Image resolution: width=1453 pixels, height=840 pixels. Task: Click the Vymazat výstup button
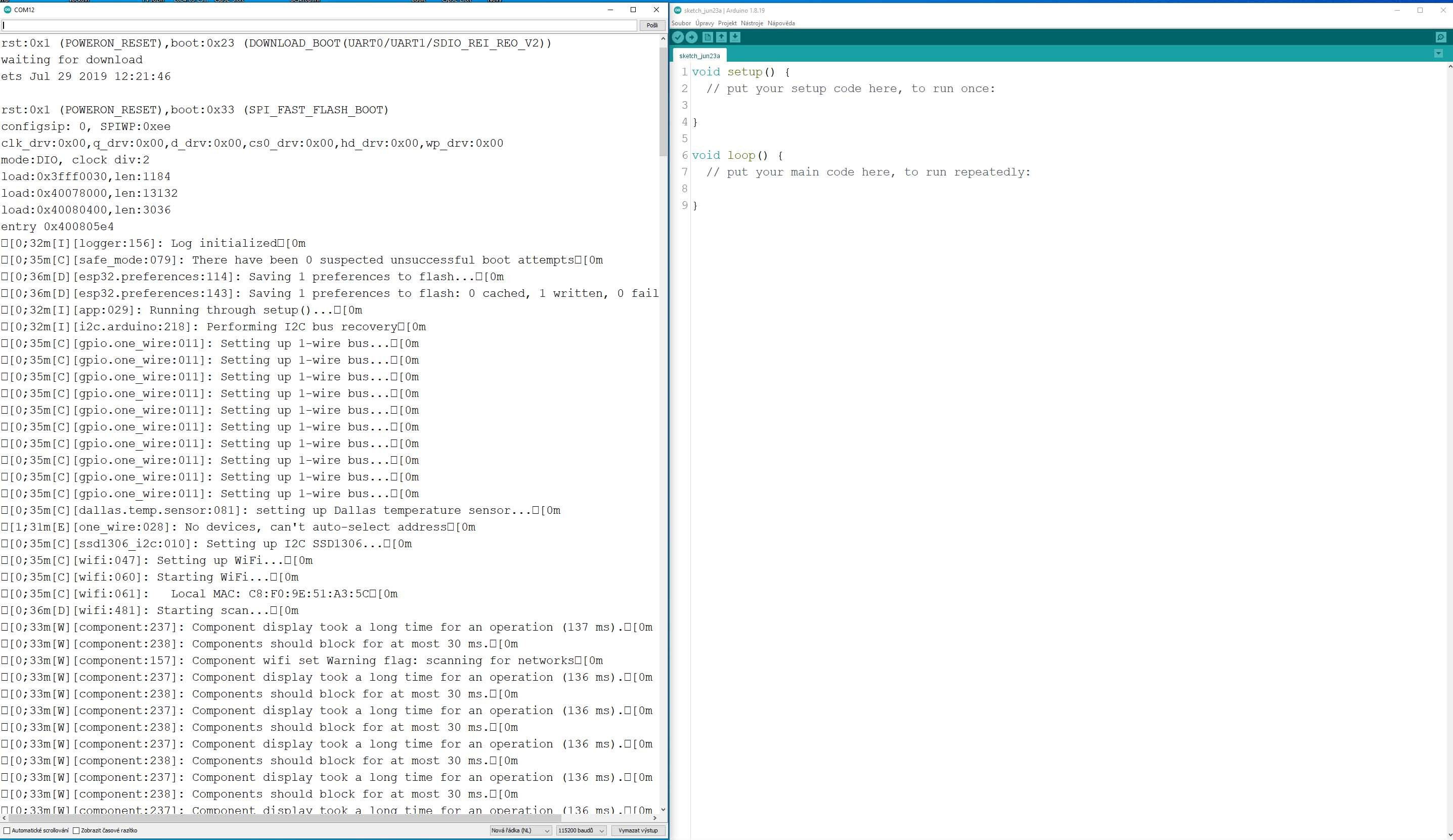pyautogui.click(x=638, y=830)
